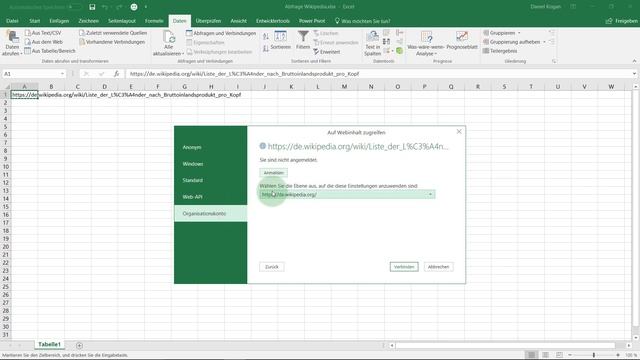
Task: Click sort ascending A-Z icon
Action: pos(266,37)
